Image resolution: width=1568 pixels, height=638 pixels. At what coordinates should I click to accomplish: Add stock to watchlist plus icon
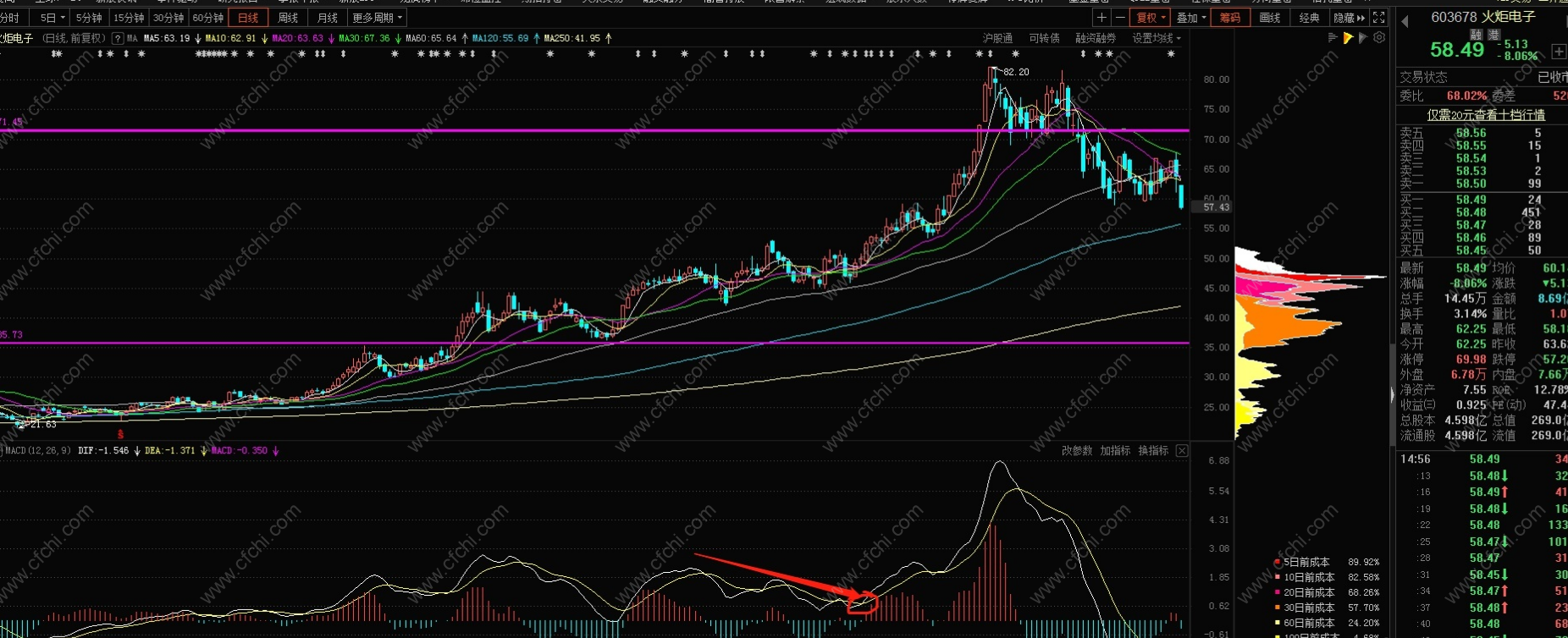click(1558, 52)
